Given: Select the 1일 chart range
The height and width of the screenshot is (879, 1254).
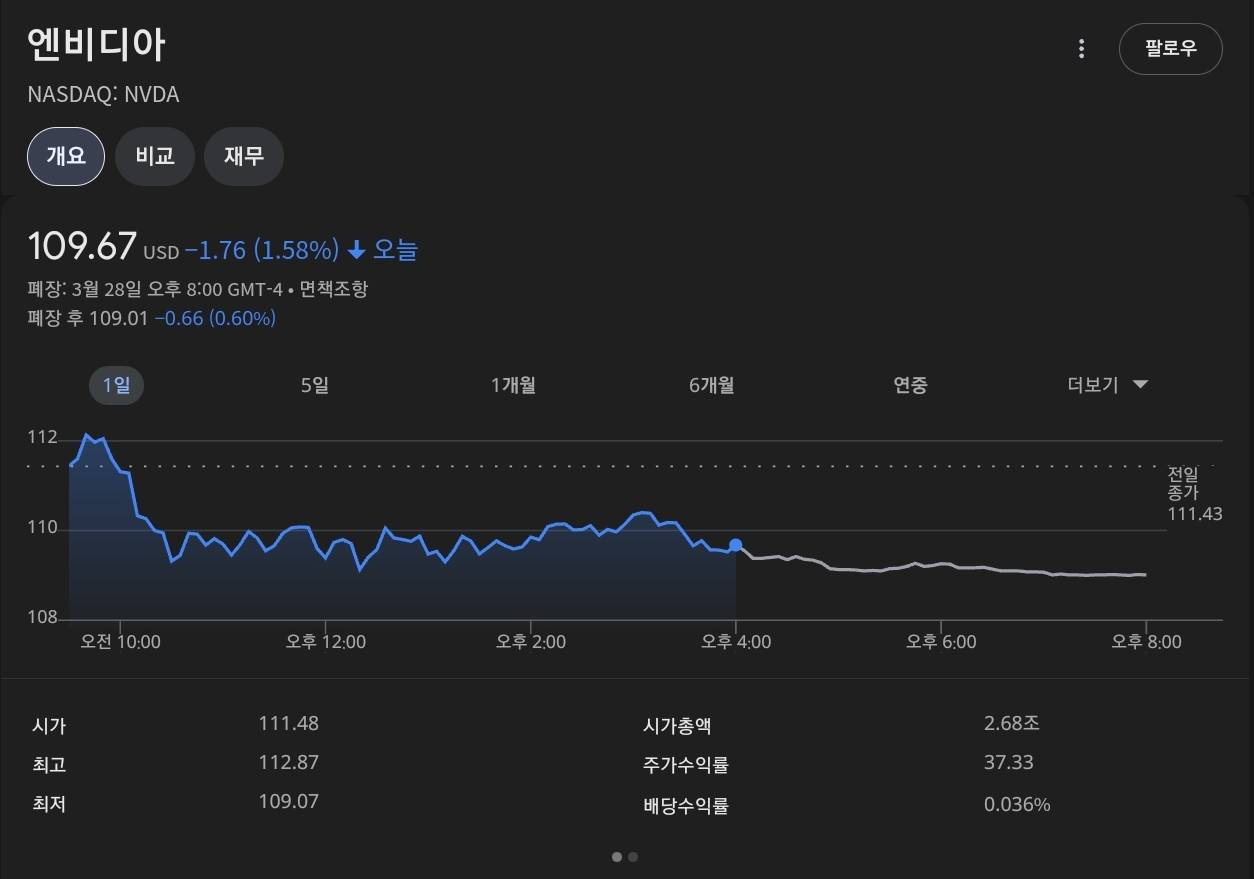Looking at the screenshot, I should (x=117, y=385).
